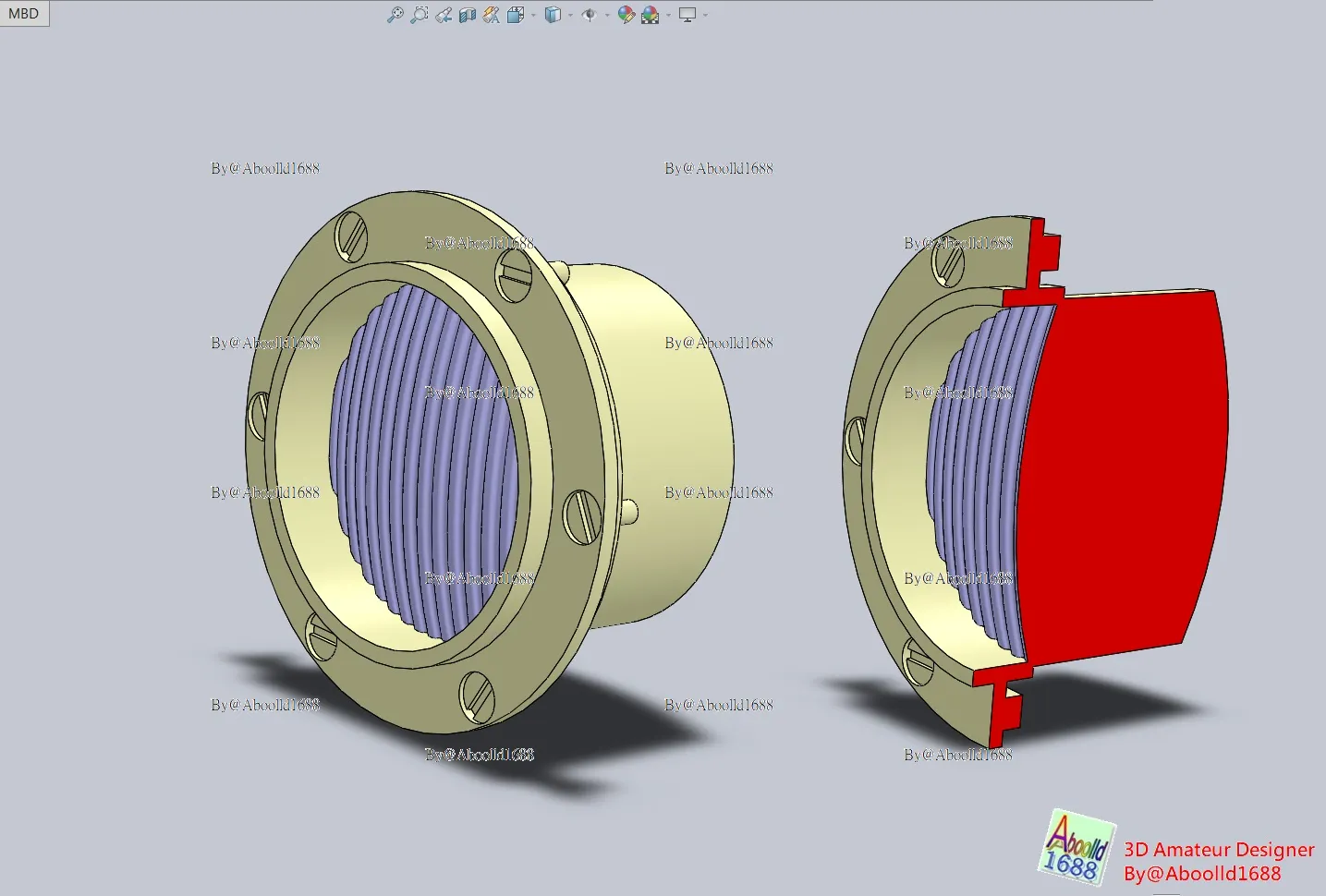Select the purple threaded surface in the left model
Viewport: 1326px width, 896px height.
(423, 462)
